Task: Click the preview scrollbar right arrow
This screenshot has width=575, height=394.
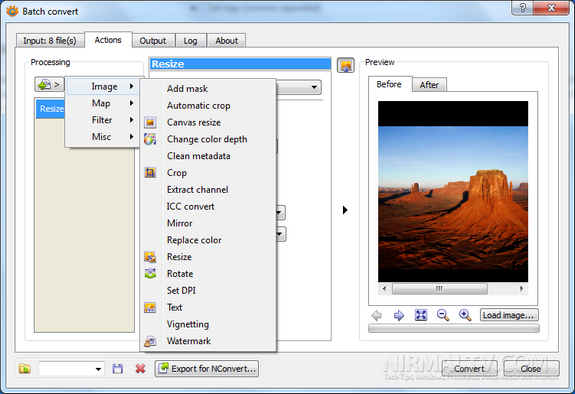Action: pos(522,289)
